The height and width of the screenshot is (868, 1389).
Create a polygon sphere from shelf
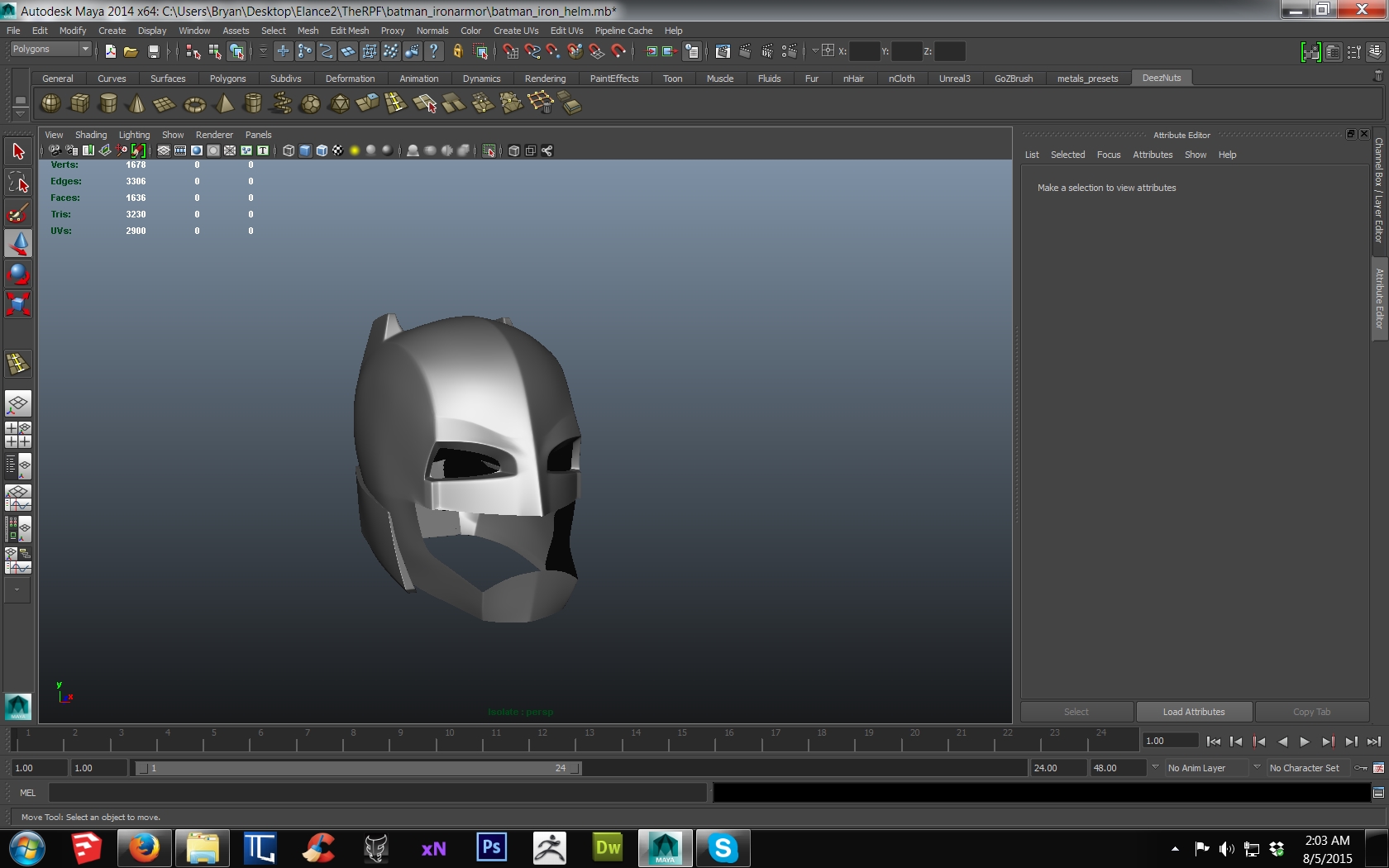[51, 103]
